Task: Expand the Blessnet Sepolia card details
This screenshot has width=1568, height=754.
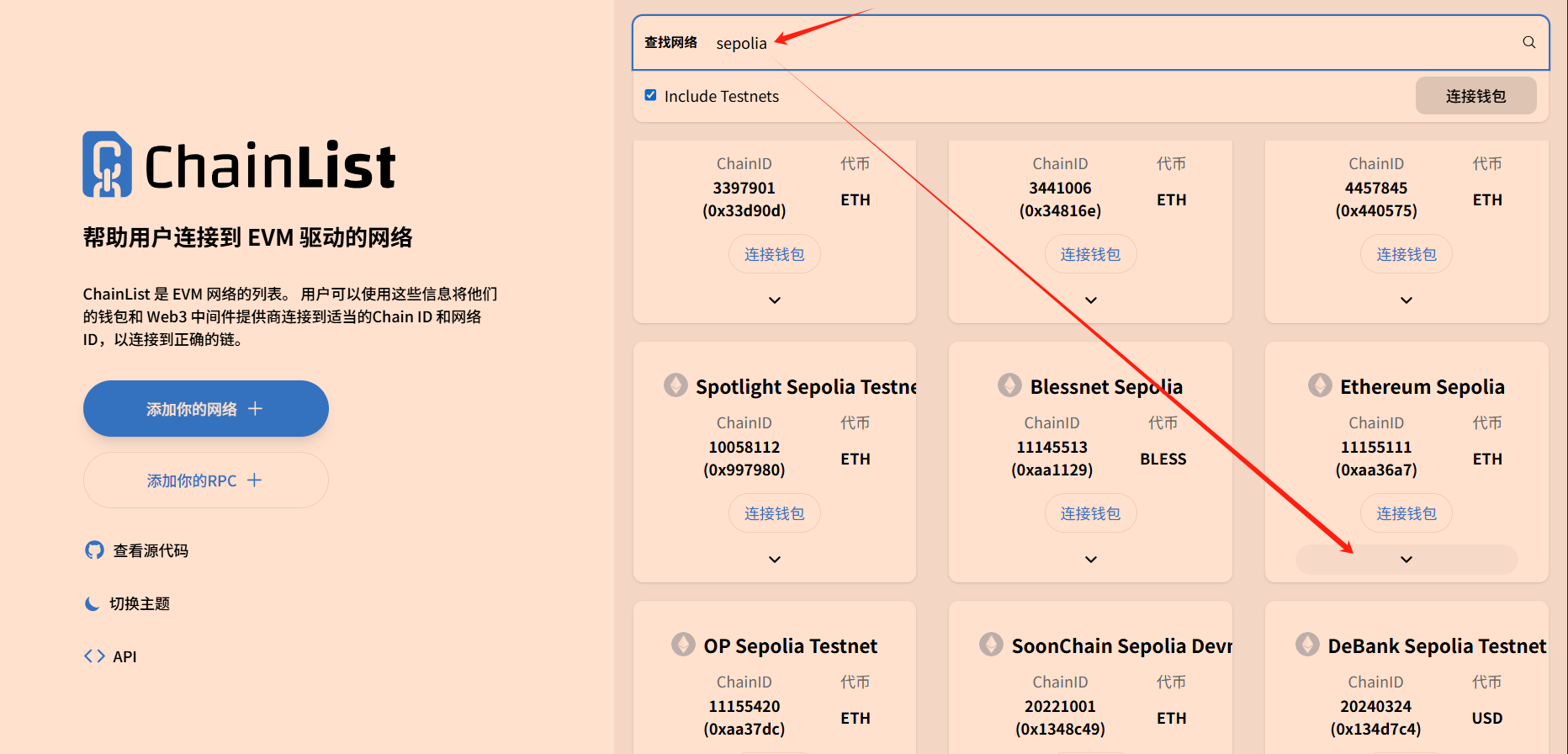Action: [x=1091, y=560]
